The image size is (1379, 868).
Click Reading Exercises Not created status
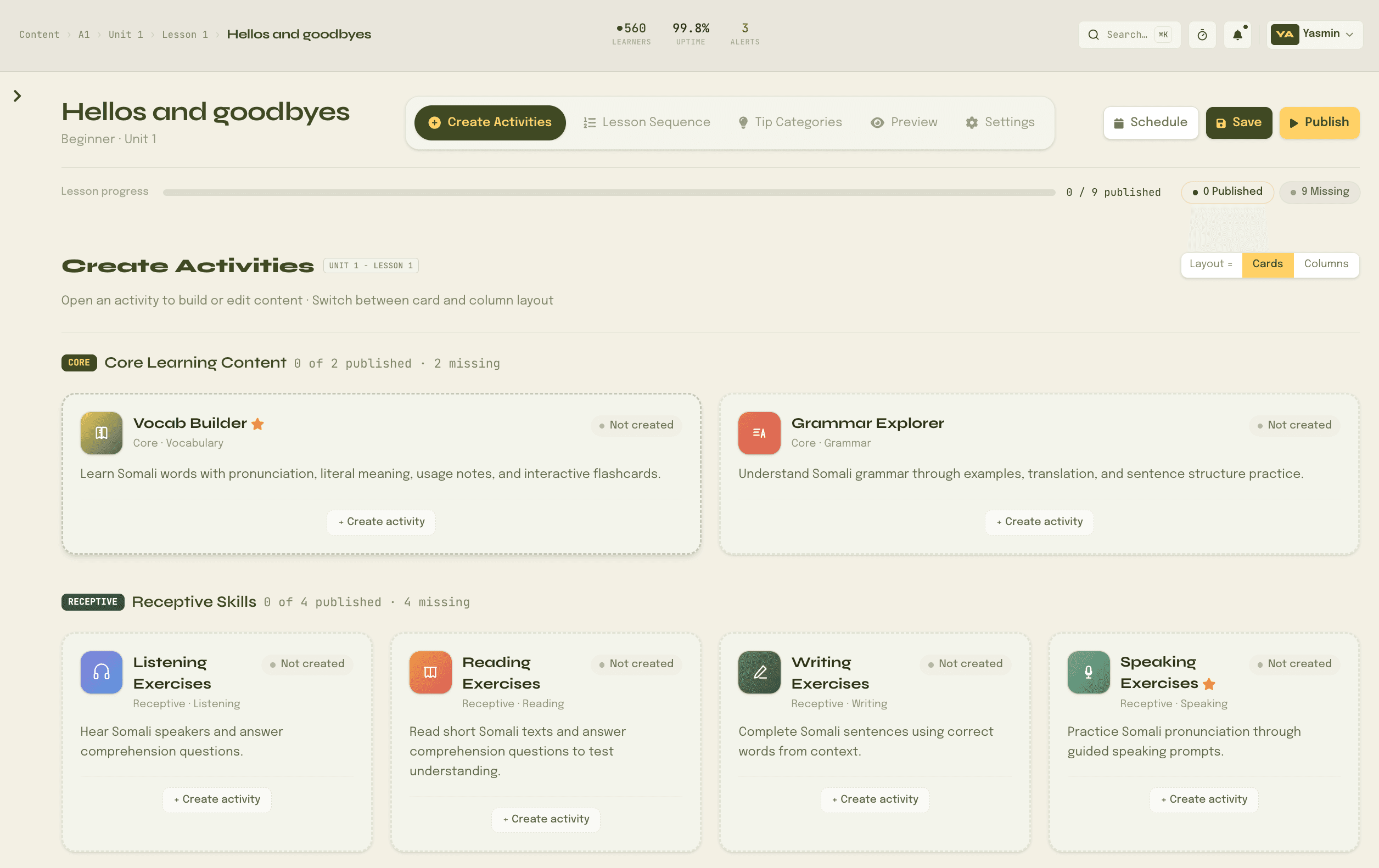636,664
